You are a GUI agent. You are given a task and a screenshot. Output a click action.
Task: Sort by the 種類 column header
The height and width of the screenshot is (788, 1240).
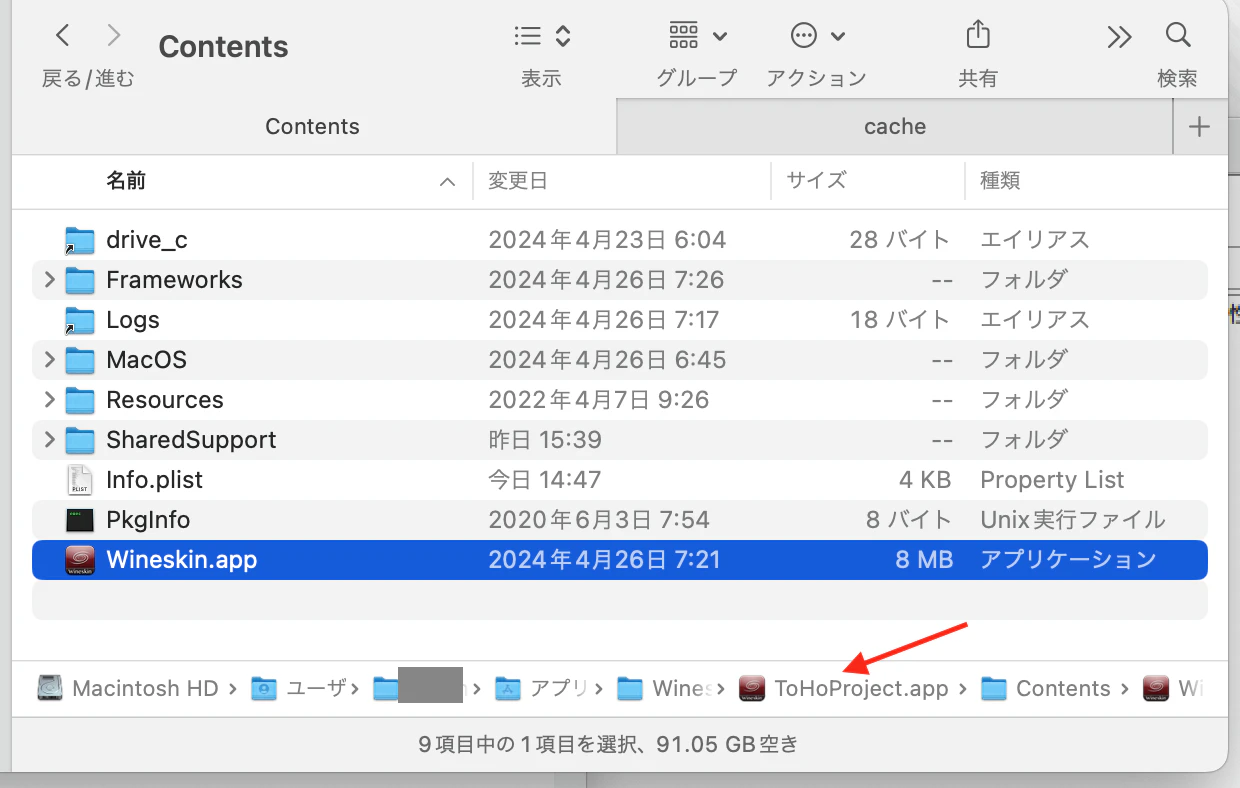point(1000,181)
